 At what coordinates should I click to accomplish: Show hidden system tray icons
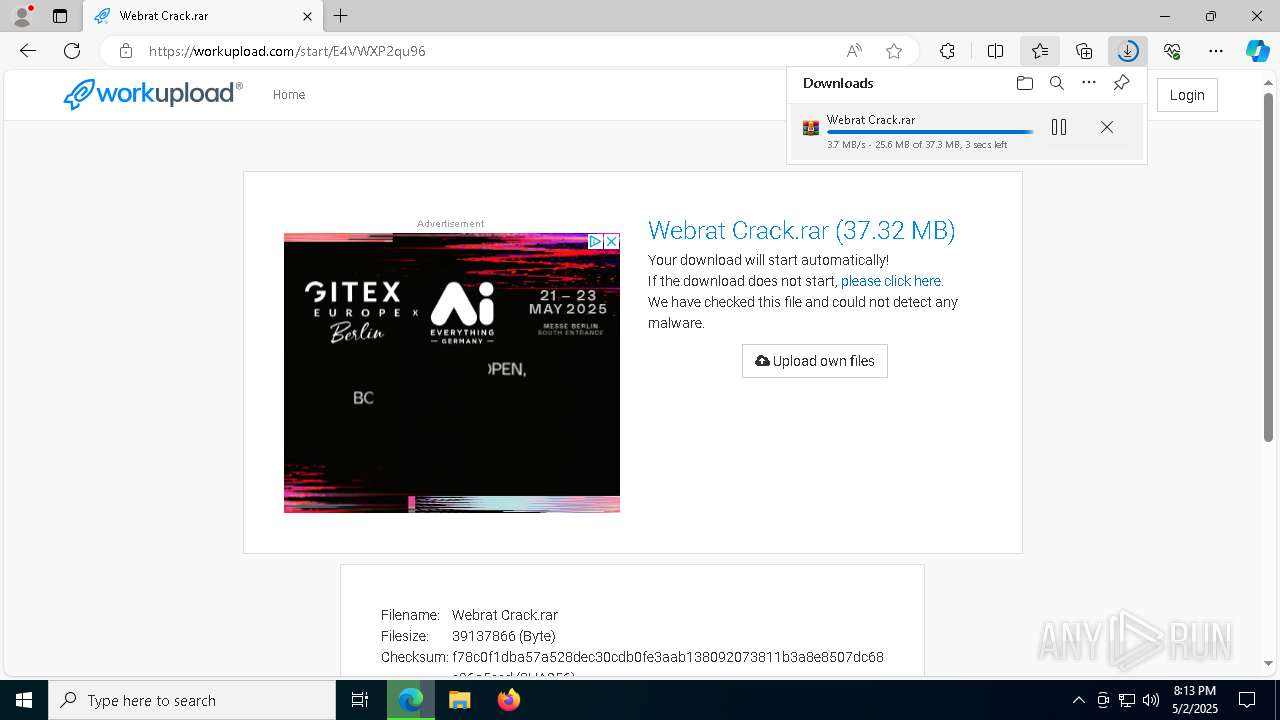click(1078, 700)
